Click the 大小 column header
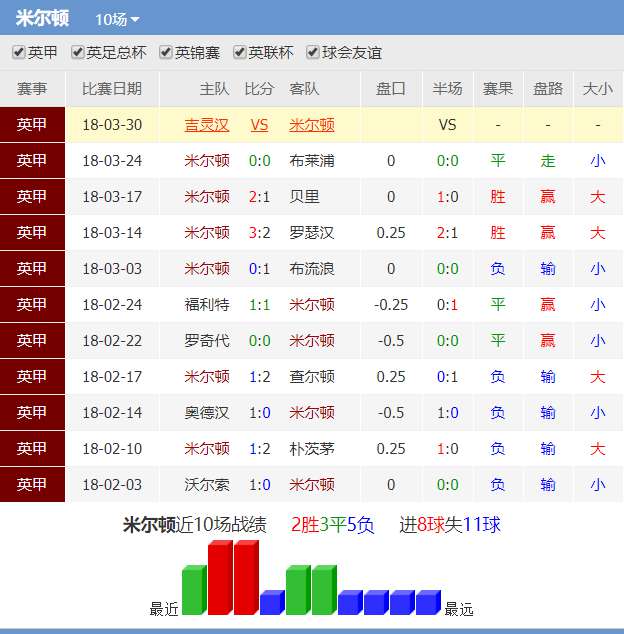The height and width of the screenshot is (634, 624). (597, 89)
